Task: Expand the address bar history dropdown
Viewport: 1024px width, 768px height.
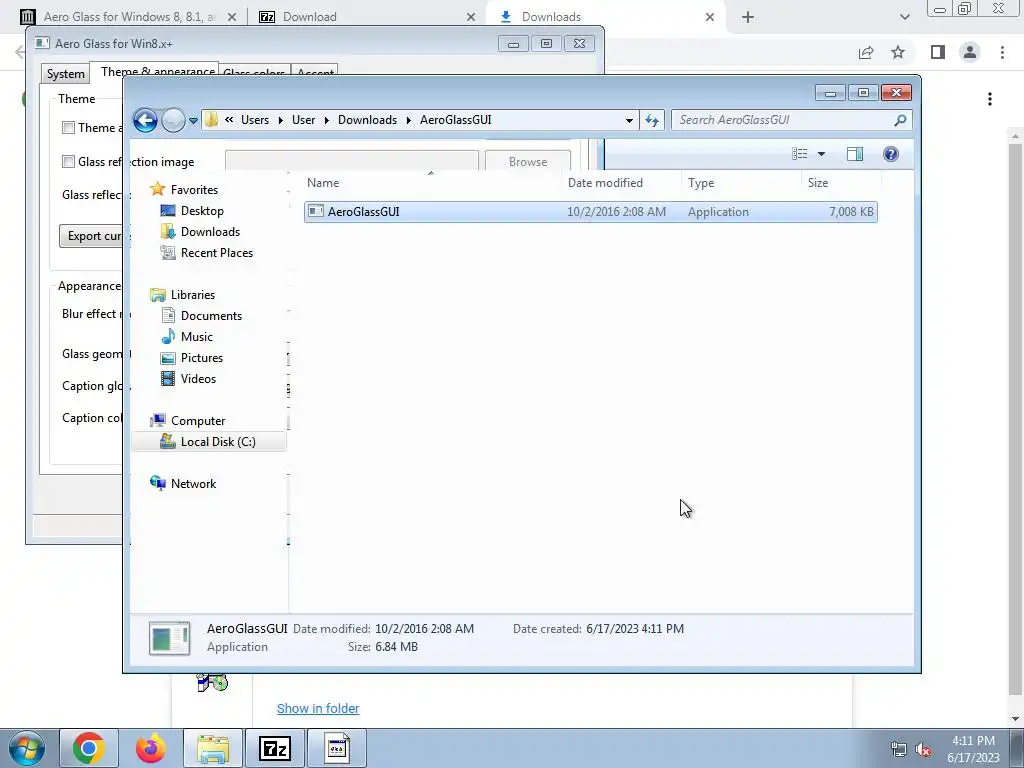Action: pyautogui.click(x=629, y=120)
